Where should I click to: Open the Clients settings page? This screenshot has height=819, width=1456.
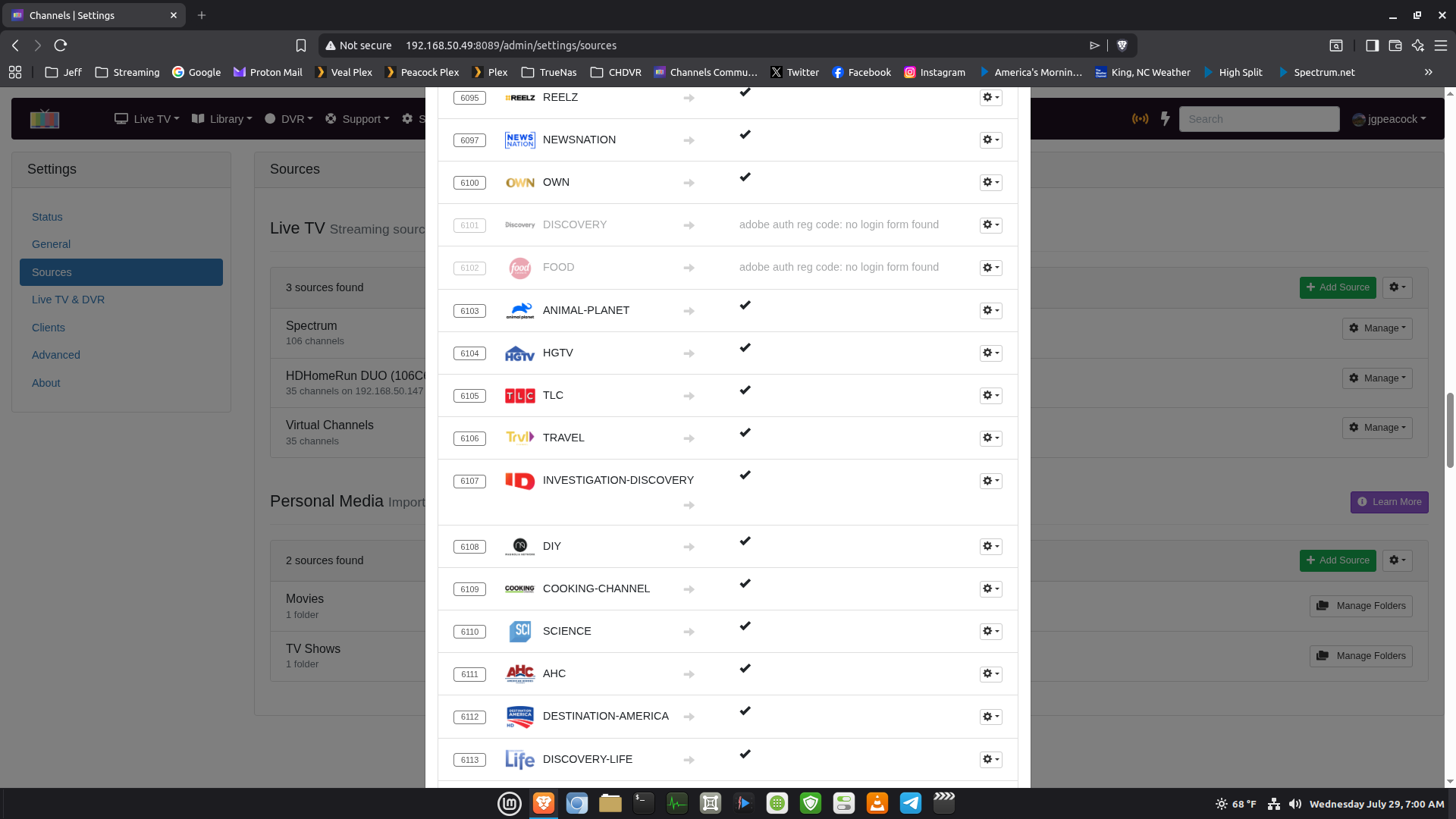click(49, 328)
